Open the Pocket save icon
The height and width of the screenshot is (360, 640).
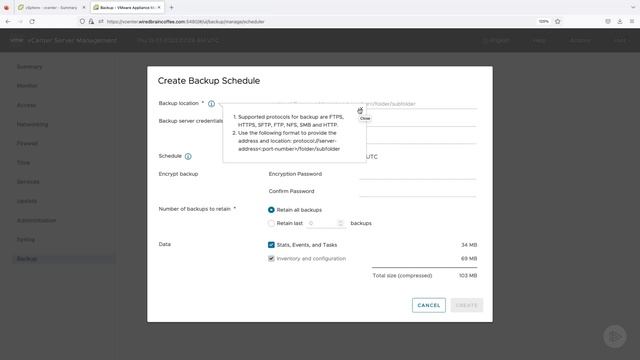(x=608, y=21)
